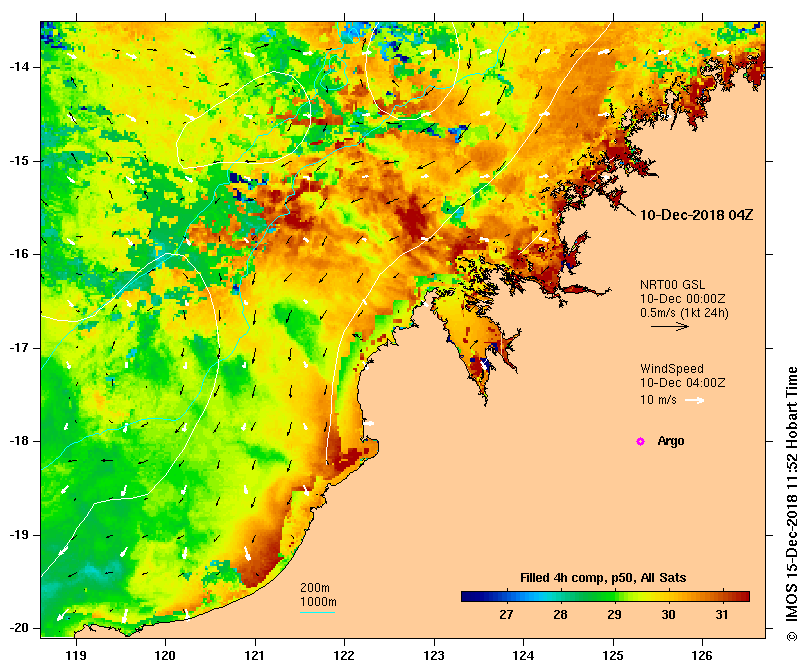Screen dimensions: 809x672
Task: Click the 'Filled 4h comp, p50, All Sats' title
Action: click(603, 578)
